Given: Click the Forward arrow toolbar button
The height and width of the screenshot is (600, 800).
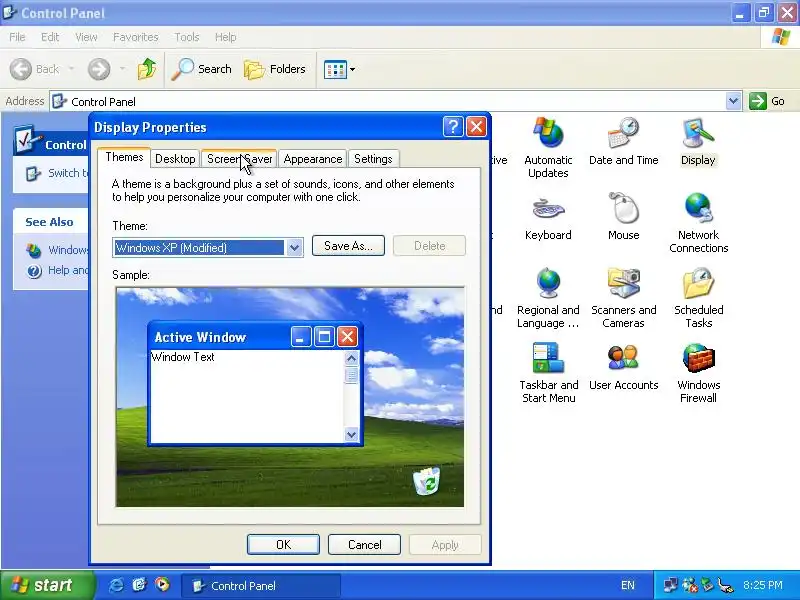Looking at the screenshot, I should tap(99, 69).
